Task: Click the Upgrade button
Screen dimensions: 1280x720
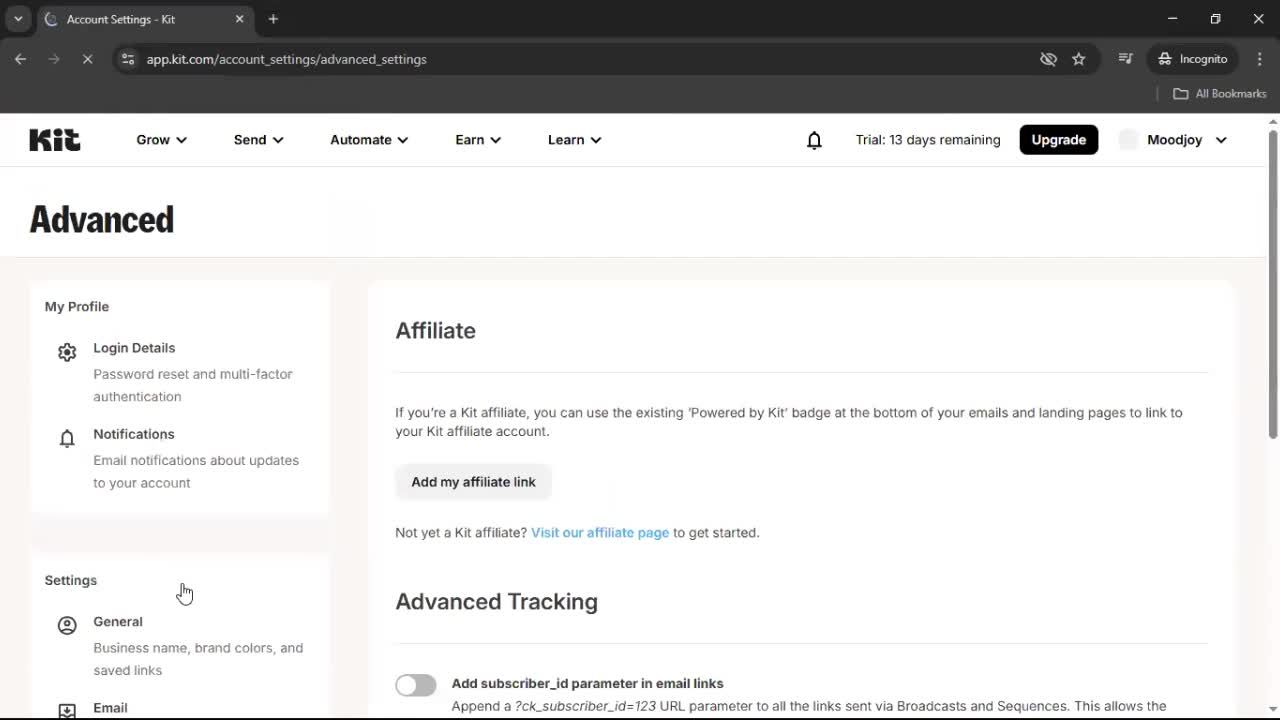Action: (x=1058, y=139)
